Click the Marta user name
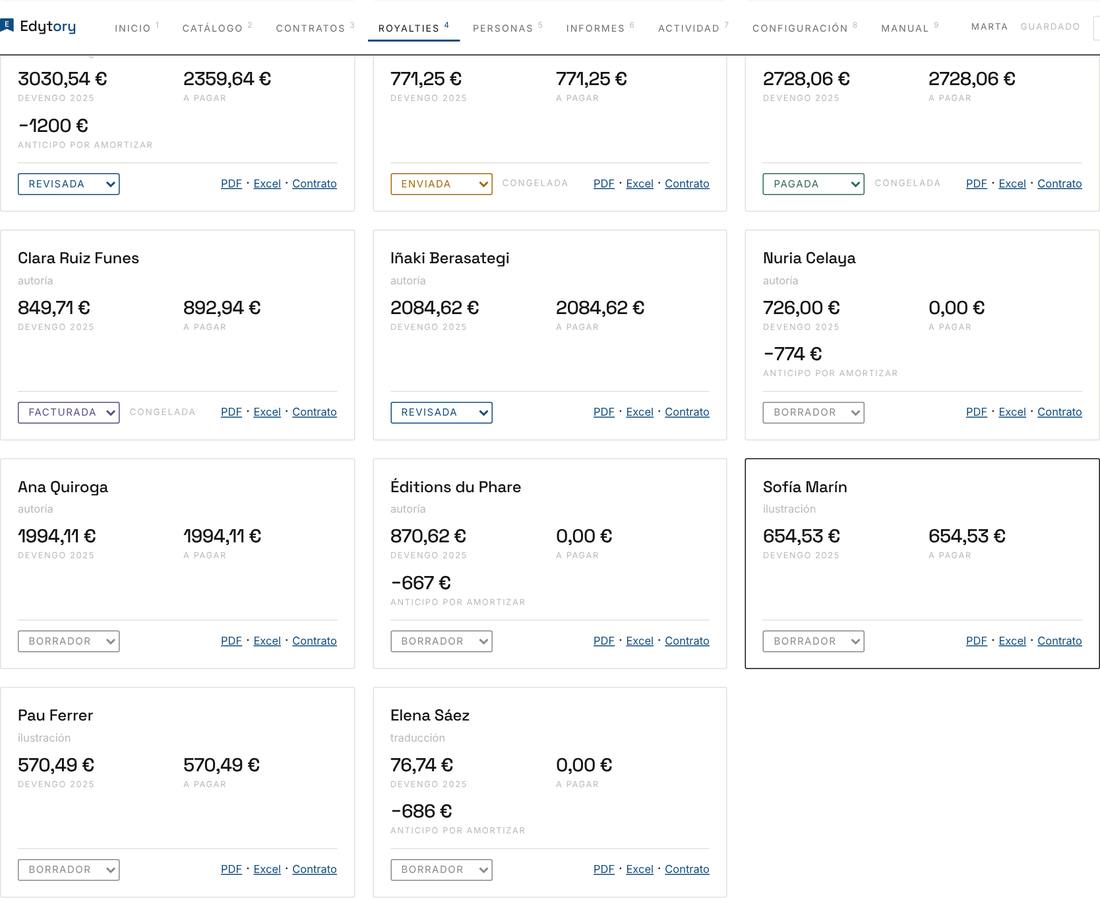The image size is (1100, 898). [x=989, y=27]
